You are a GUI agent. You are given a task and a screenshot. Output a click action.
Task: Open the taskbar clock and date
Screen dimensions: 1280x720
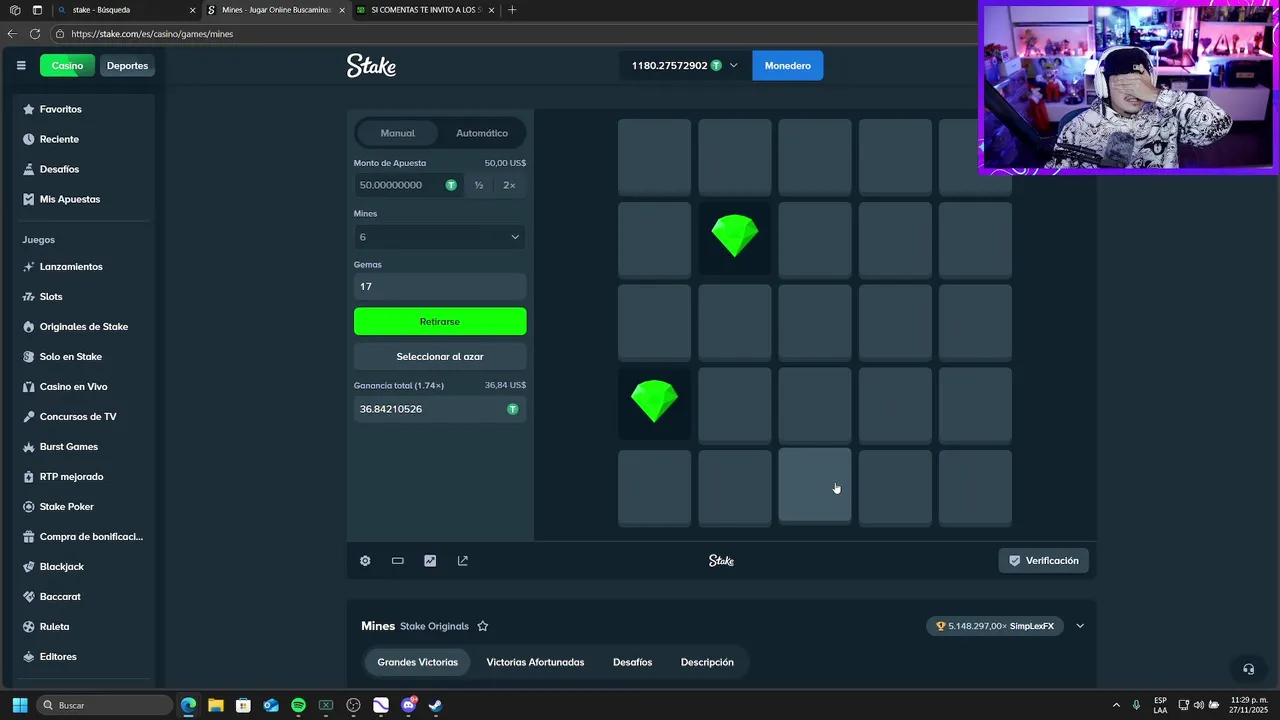pos(1247,705)
